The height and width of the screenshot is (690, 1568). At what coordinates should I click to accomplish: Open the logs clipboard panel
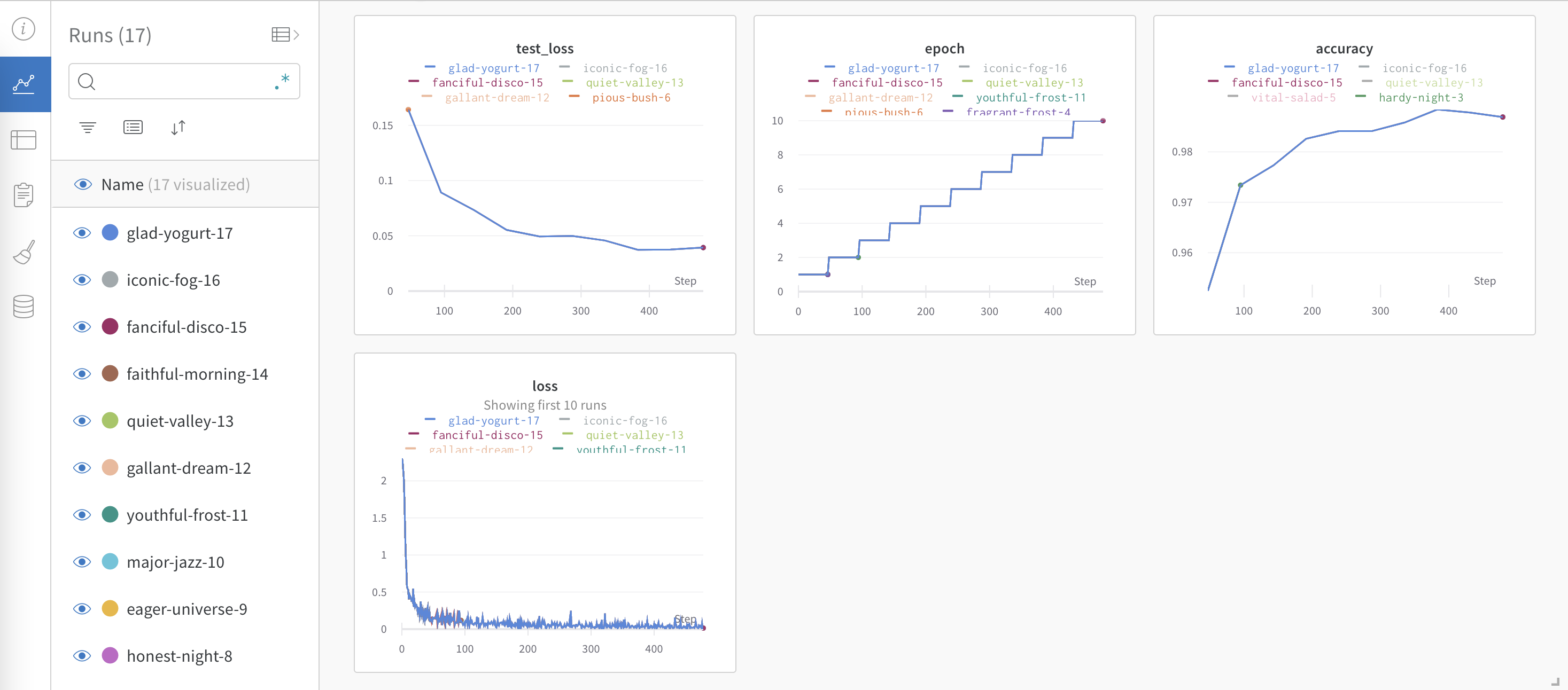tap(23, 195)
